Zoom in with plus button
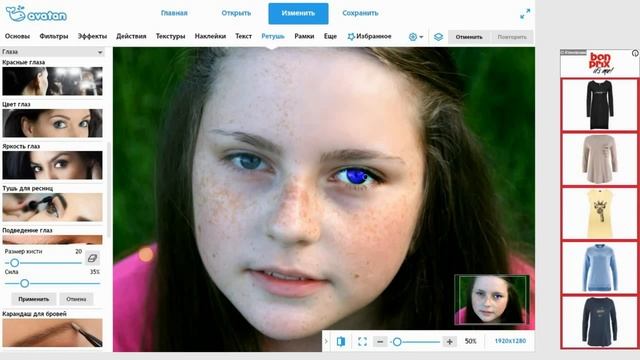Viewport: 640px width, 360px height. (x=449, y=341)
